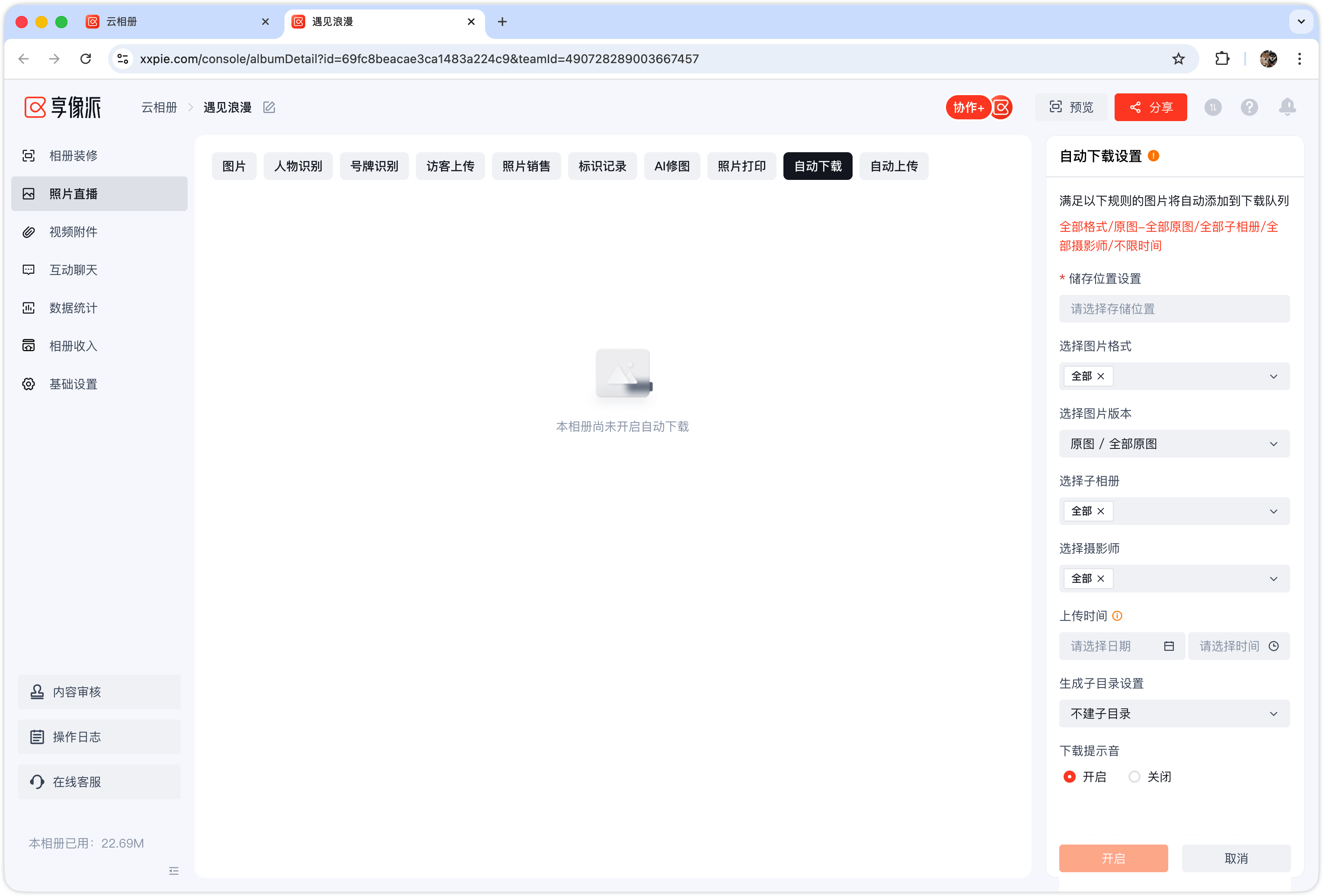Open 相册收入 in the sidebar

pos(99,346)
